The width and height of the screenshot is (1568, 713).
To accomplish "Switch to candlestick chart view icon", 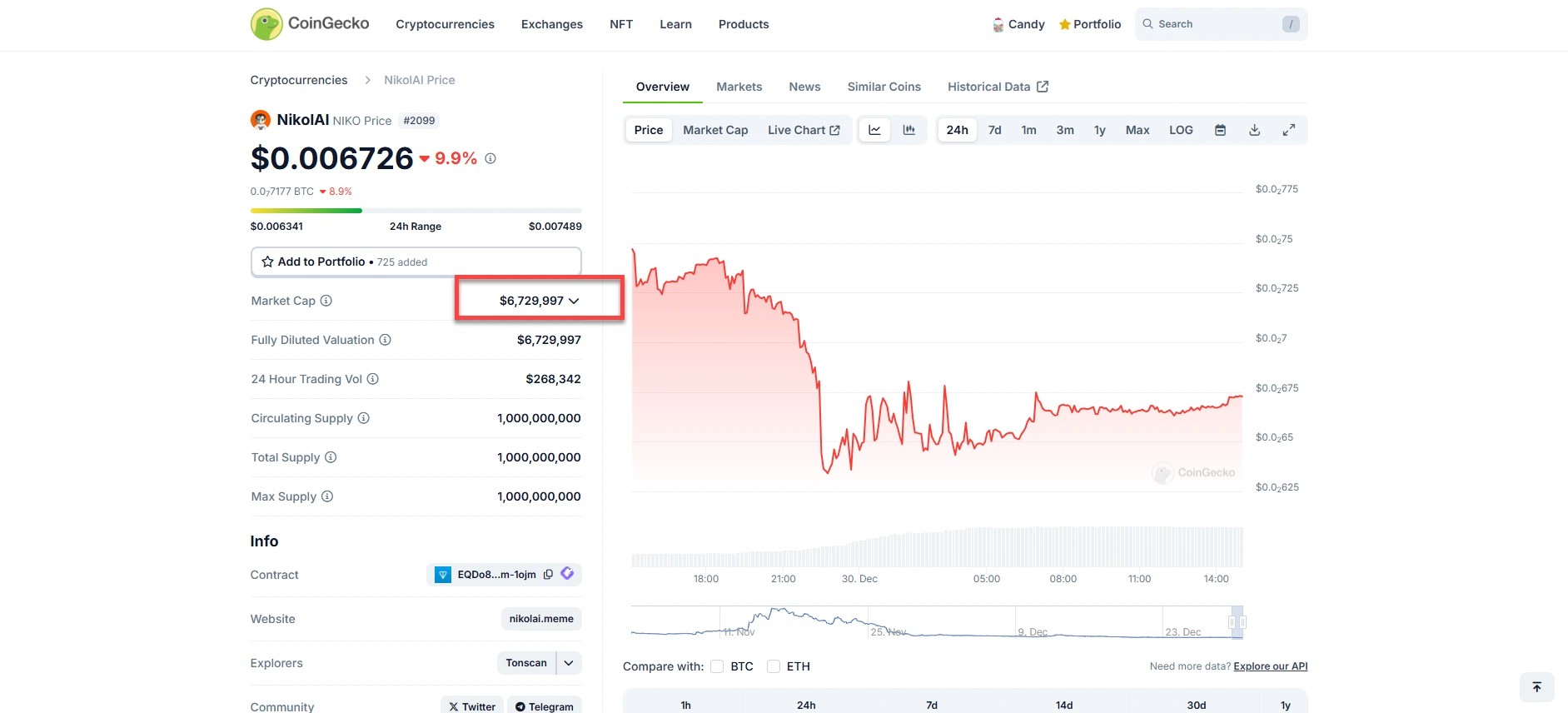I will tap(909, 130).
